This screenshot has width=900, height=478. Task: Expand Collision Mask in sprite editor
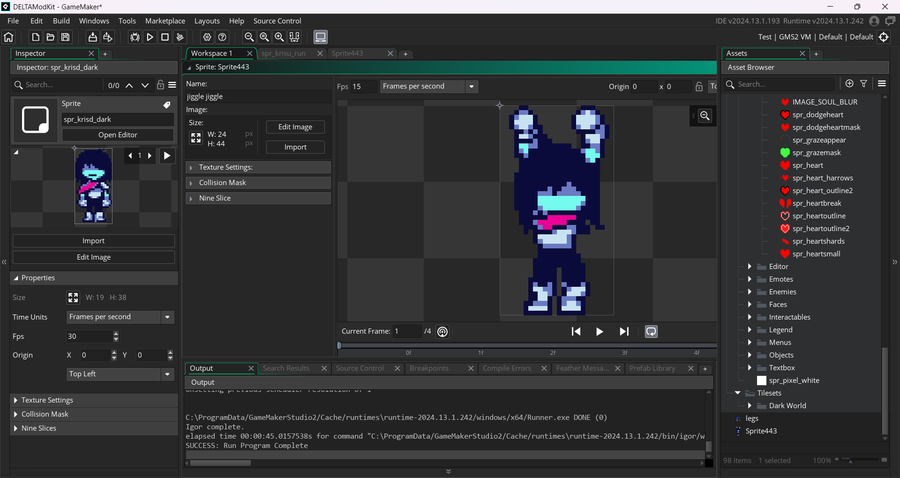click(258, 183)
